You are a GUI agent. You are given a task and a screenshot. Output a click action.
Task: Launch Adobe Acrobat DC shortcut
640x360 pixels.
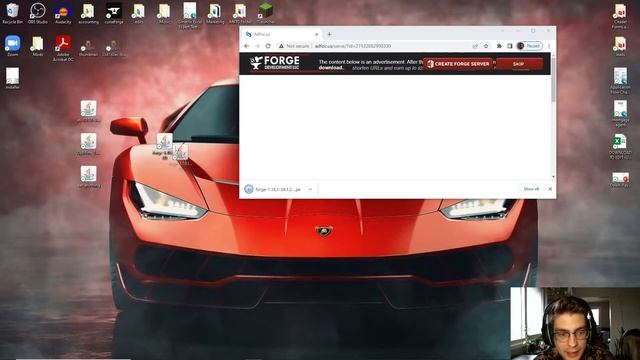click(63, 48)
